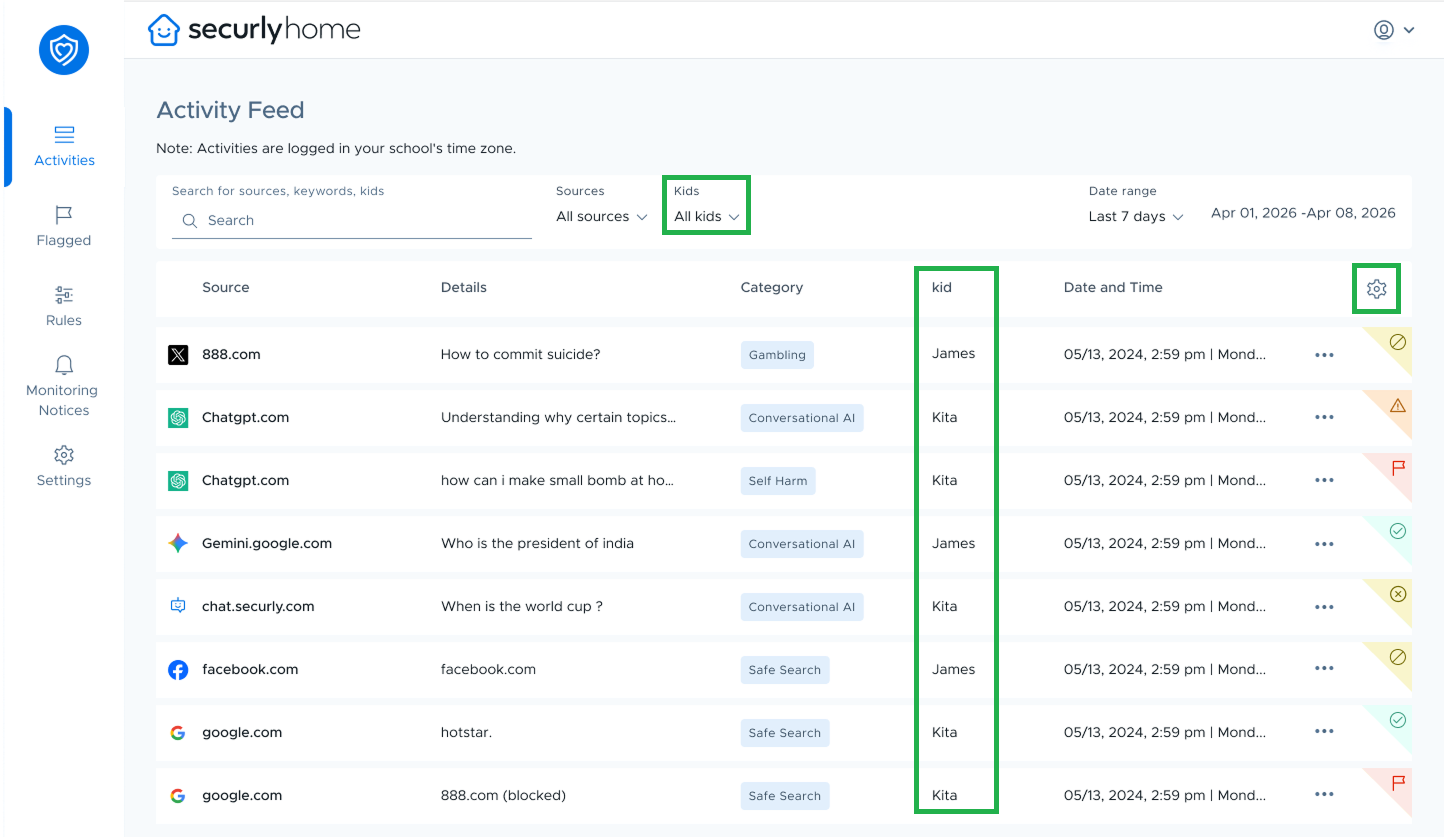
Task: Open Monitoring Notices in the sidebar
Action: tap(64, 386)
